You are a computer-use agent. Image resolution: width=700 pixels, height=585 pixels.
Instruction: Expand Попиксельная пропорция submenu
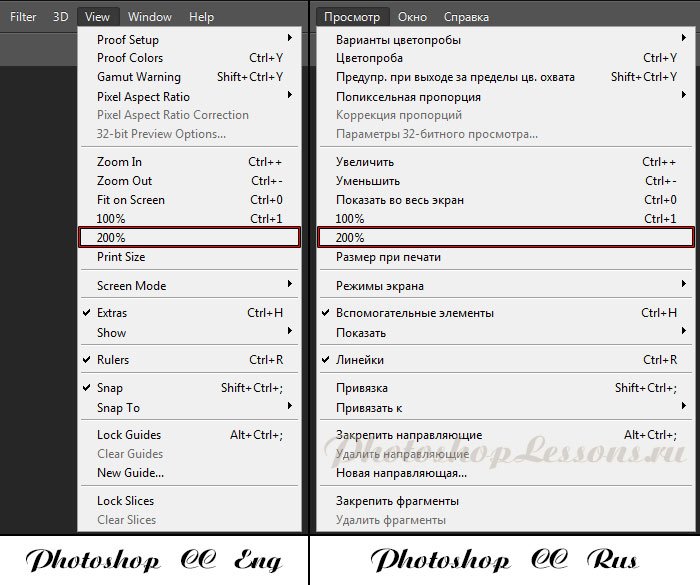point(506,96)
